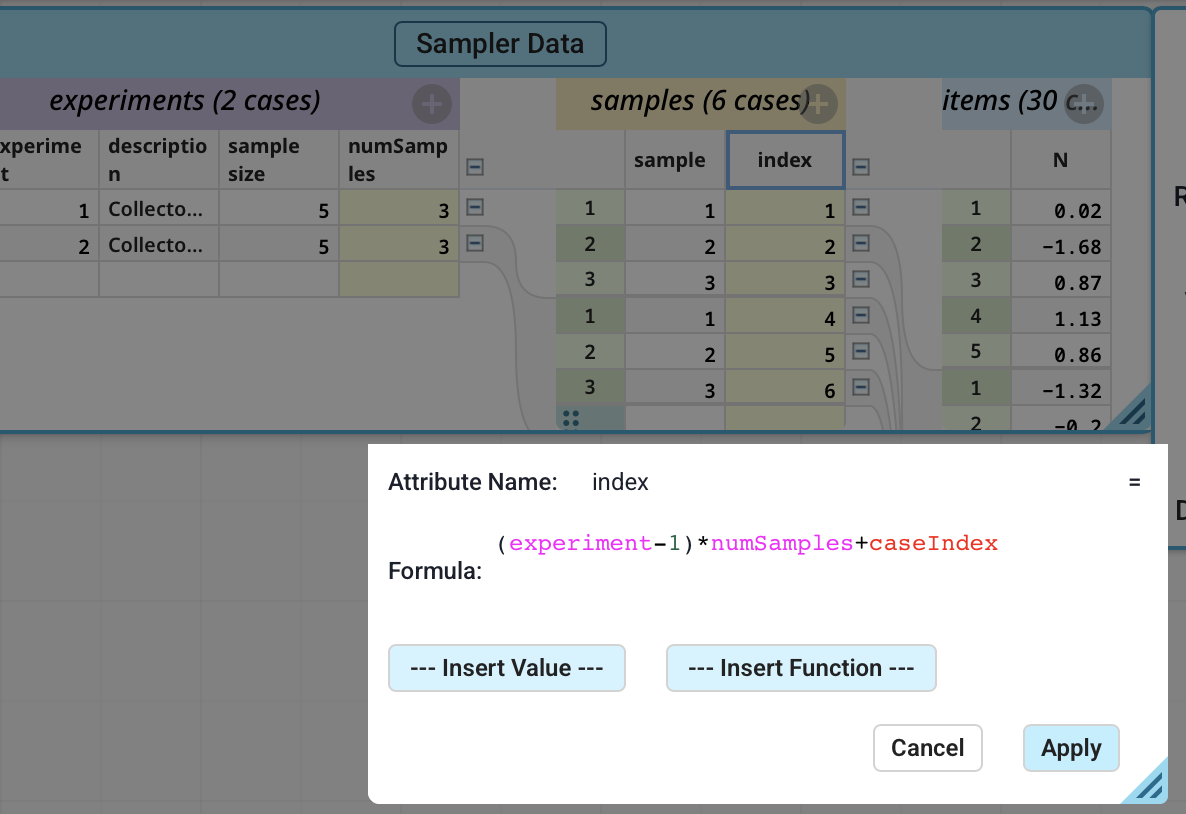The width and height of the screenshot is (1186, 814).
Task: Open the Insert Function dropdown
Action: point(801,668)
